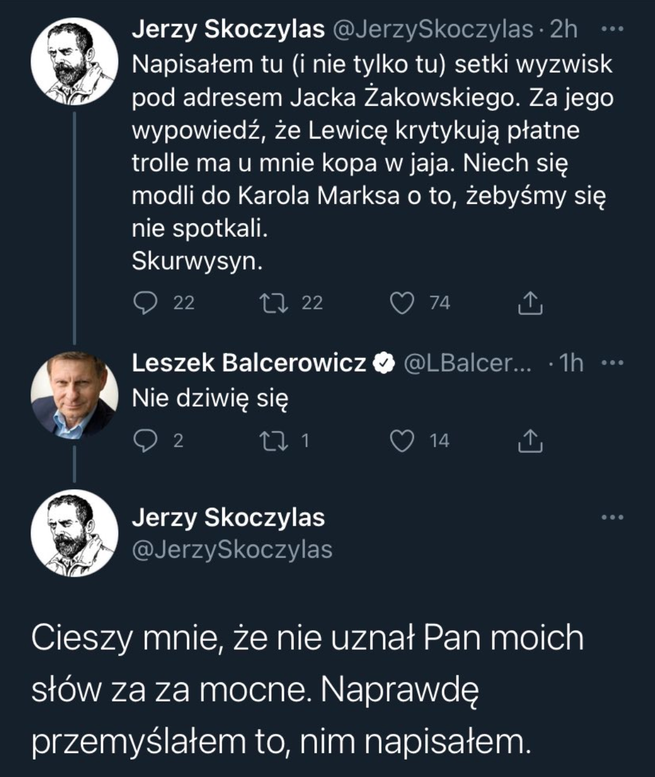The width and height of the screenshot is (655, 777).
Task: Retweet the first Jerzy Skoczylas tweet
Action: (x=272, y=303)
